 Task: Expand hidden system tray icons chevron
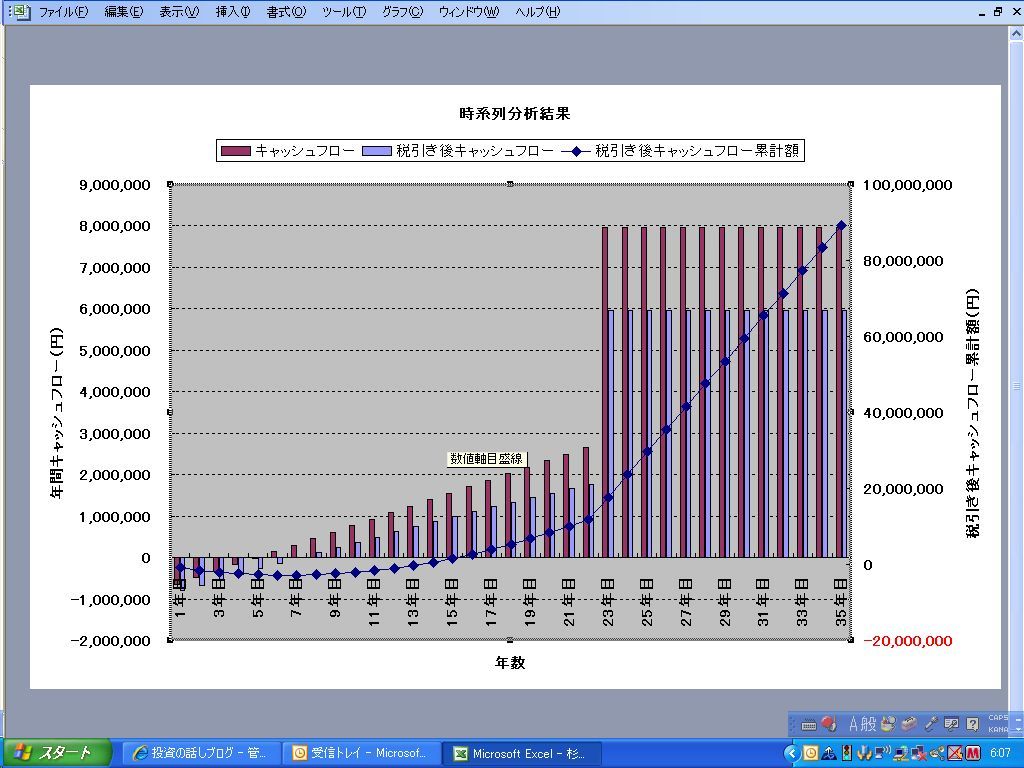pyautogui.click(x=791, y=753)
